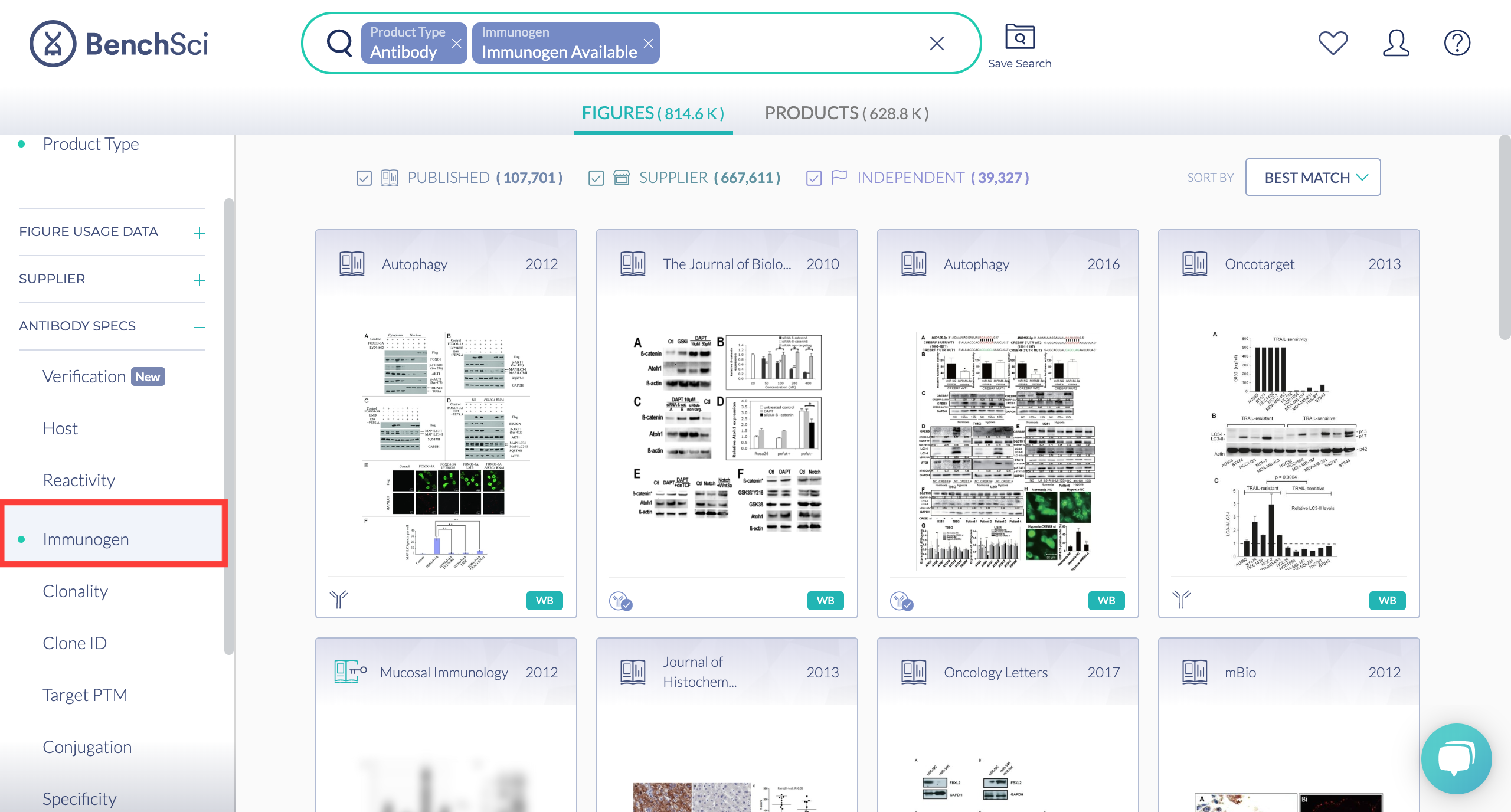Open the Oncotarget 2013 figure thumbnail

(1289, 451)
